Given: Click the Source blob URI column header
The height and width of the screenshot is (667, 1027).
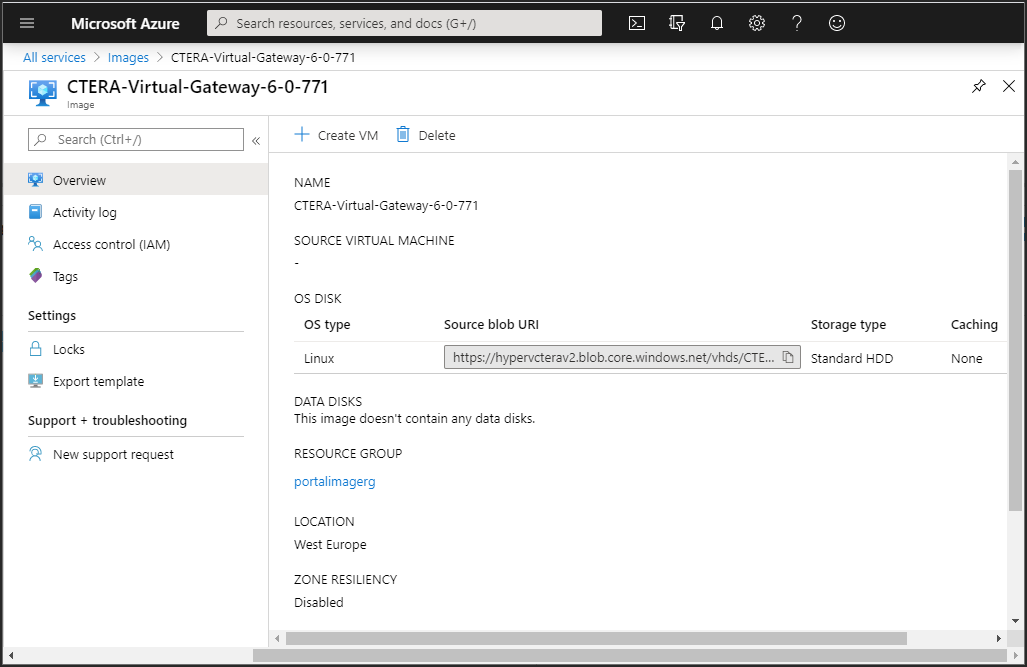Looking at the screenshot, I should [x=491, y=324].
